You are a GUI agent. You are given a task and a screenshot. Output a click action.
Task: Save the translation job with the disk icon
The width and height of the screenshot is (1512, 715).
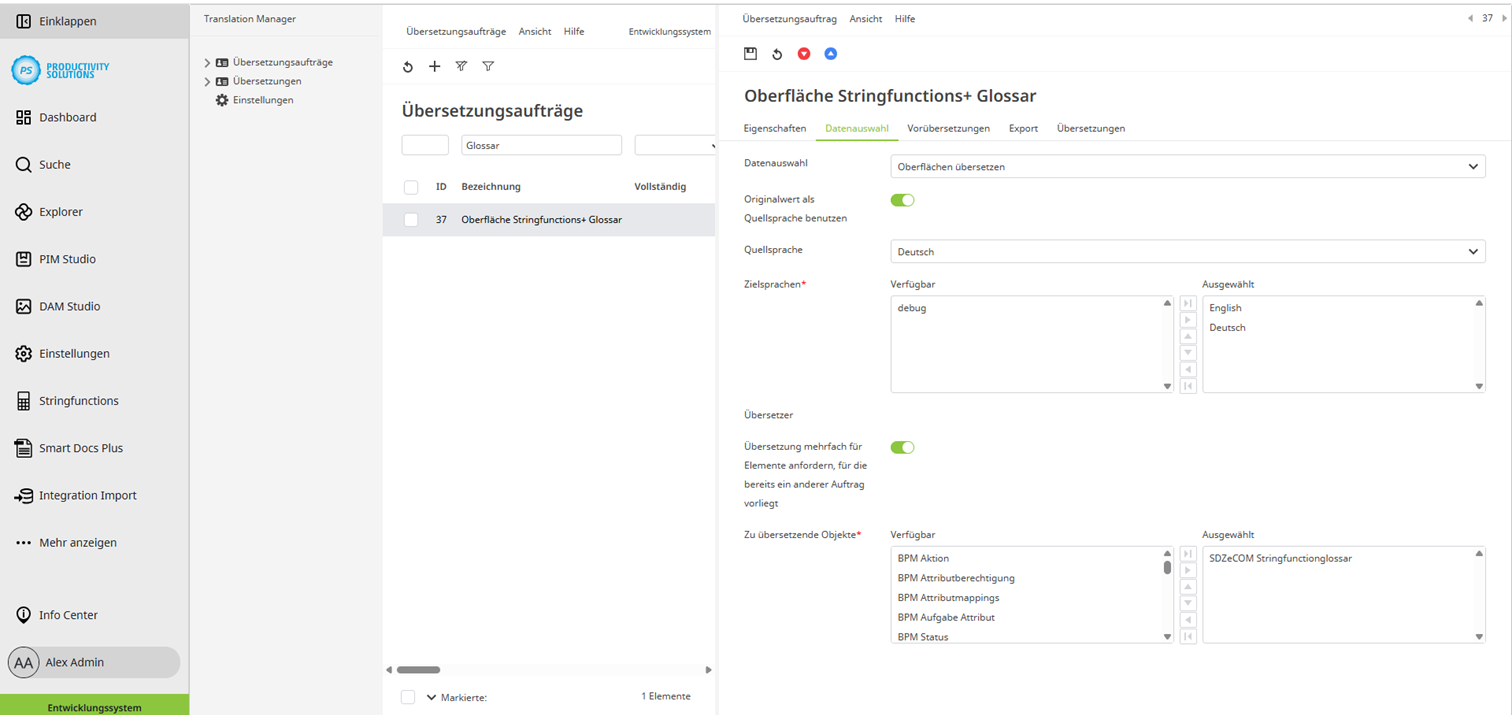point(750,54)
